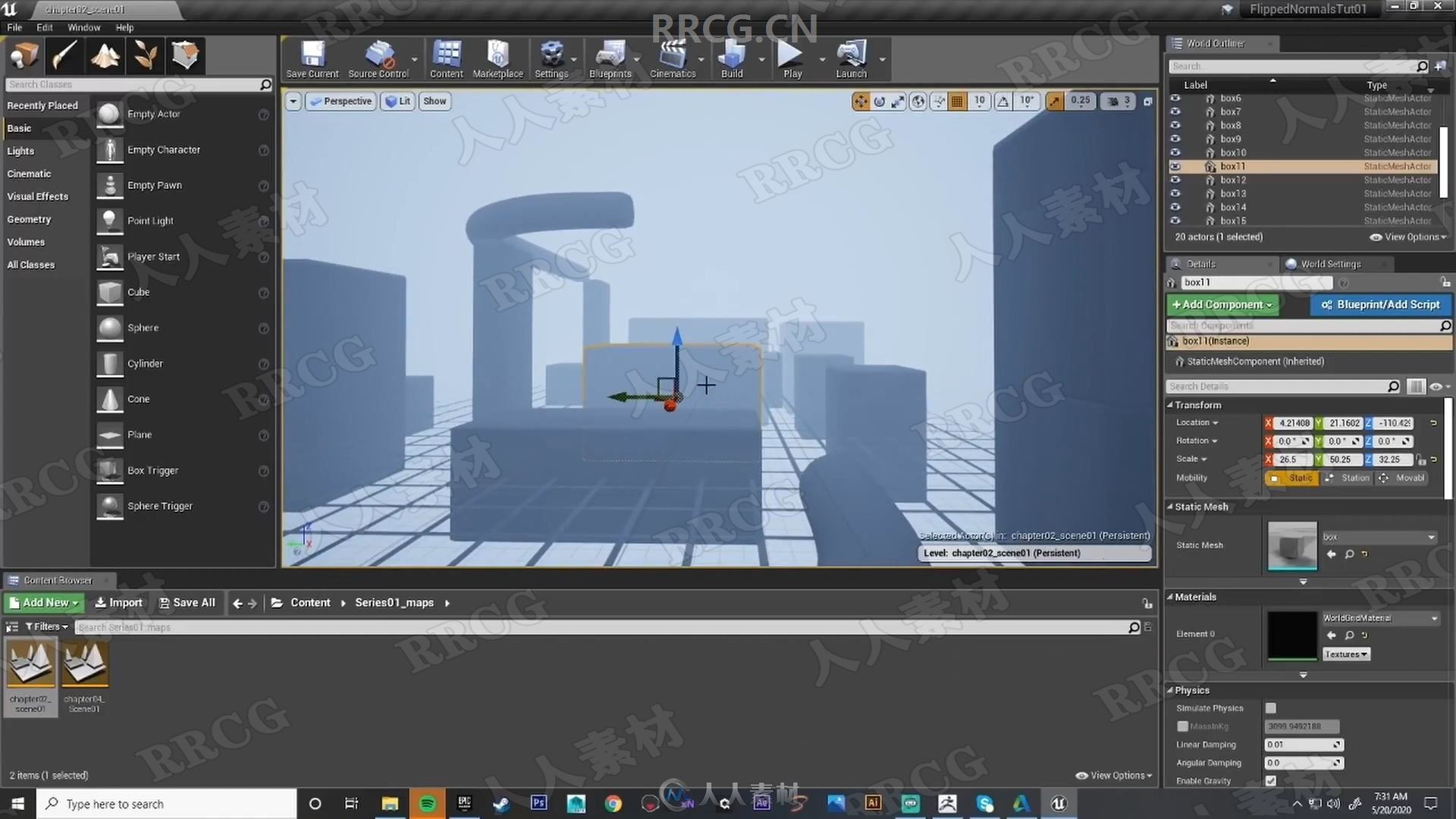This screenshot has height=819, width=1456.
Task: Select WorldGridMaterial color swatch
Action: [x=1290, y=635]
